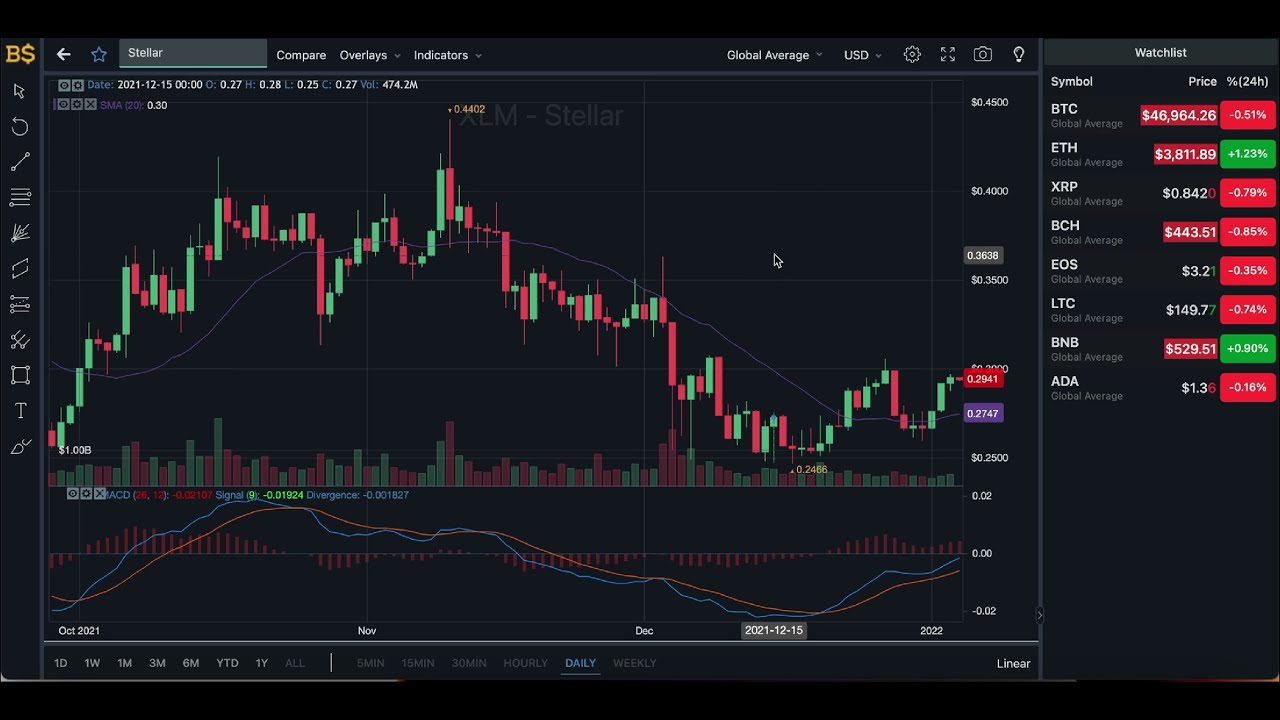Select the 1Y time range

(x=261, y=663)
